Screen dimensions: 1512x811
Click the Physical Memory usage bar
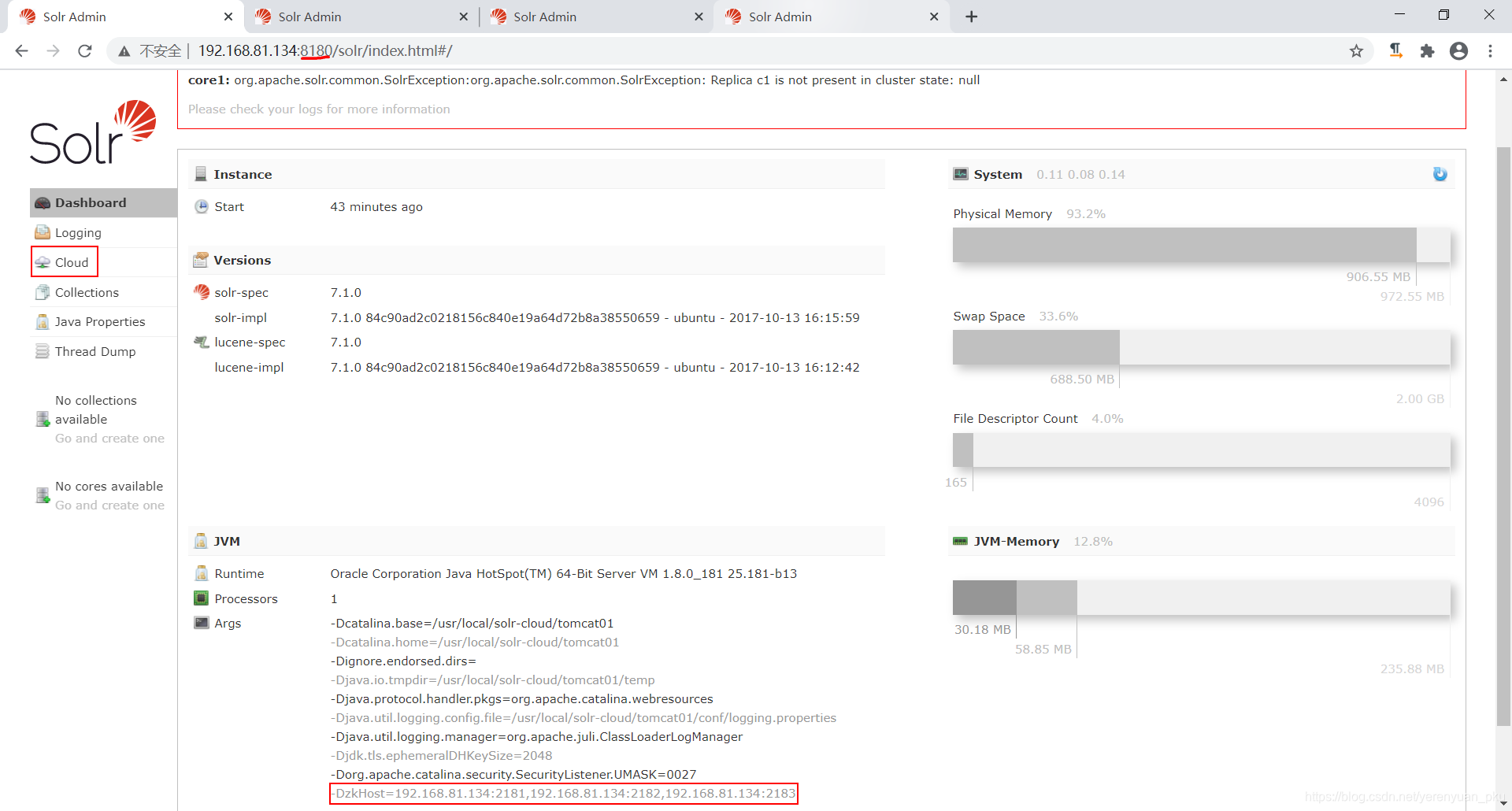click(x=1201, y=245)
